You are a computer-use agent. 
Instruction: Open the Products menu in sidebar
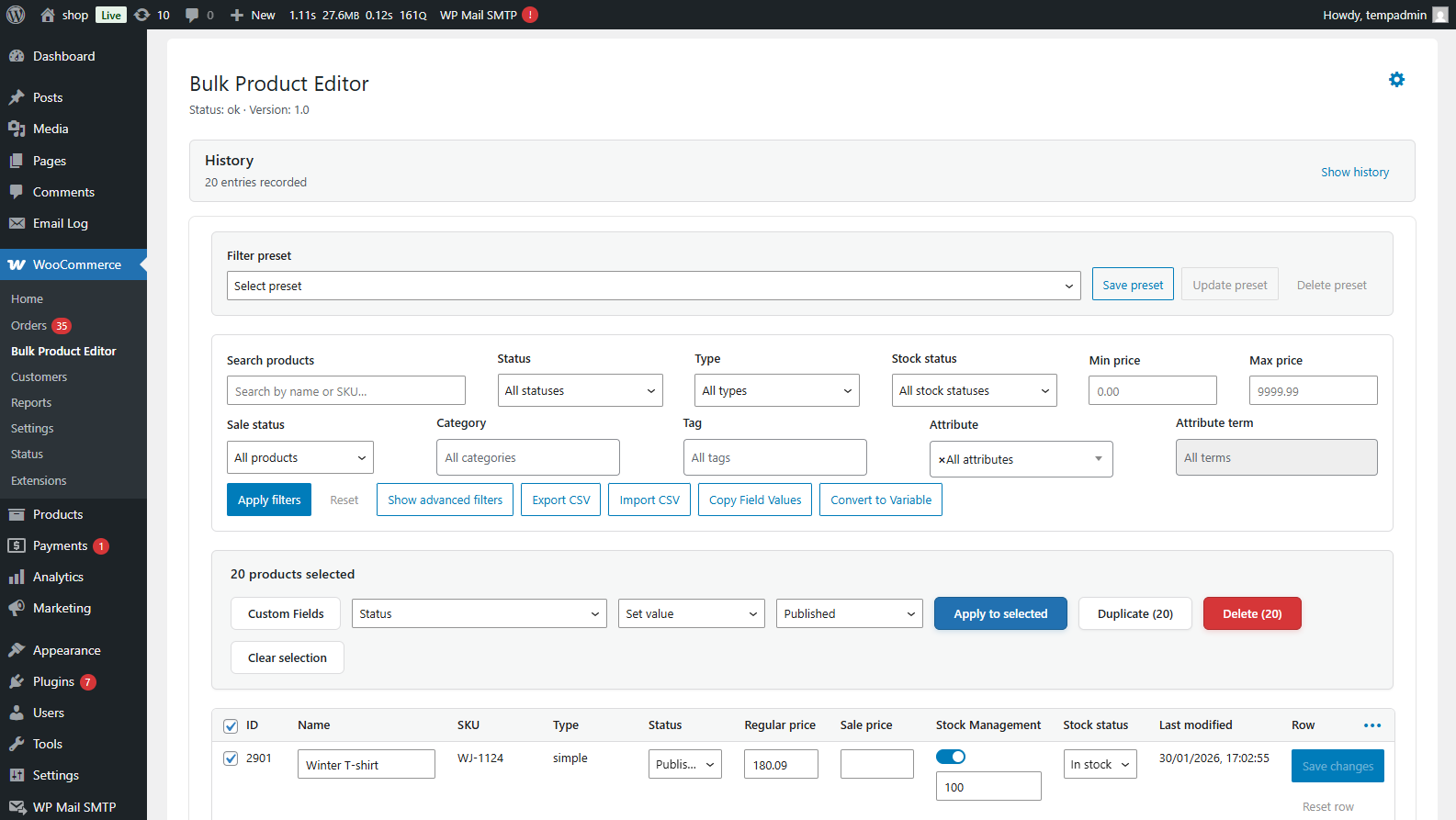pyautogui.click(x=58, y=514)
